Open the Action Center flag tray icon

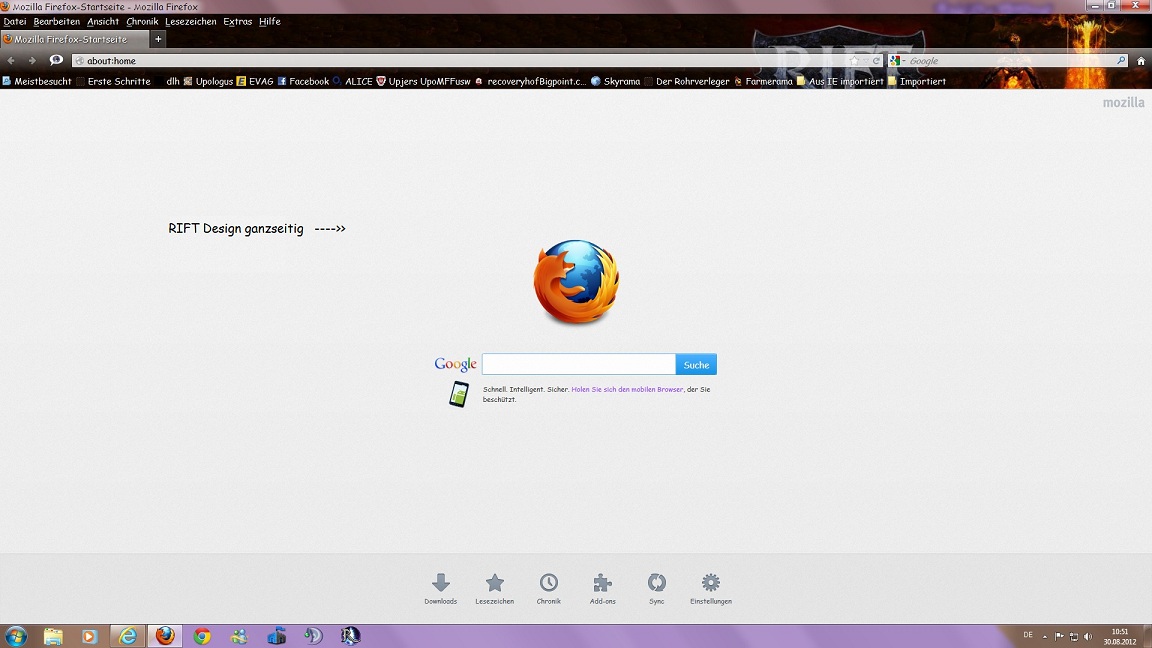click(1059, 636)
